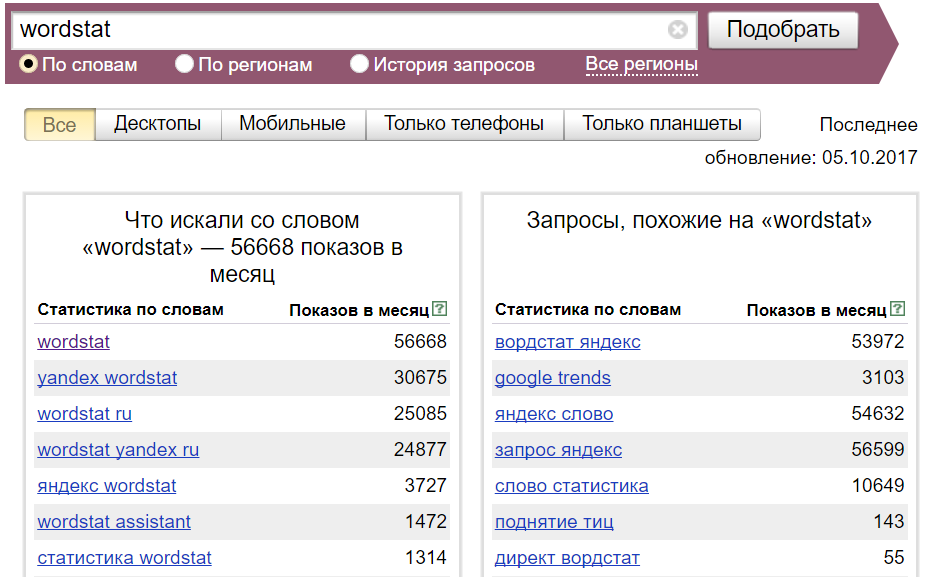
Task: Open the Все регионы region selector
Action: (641, 64)
